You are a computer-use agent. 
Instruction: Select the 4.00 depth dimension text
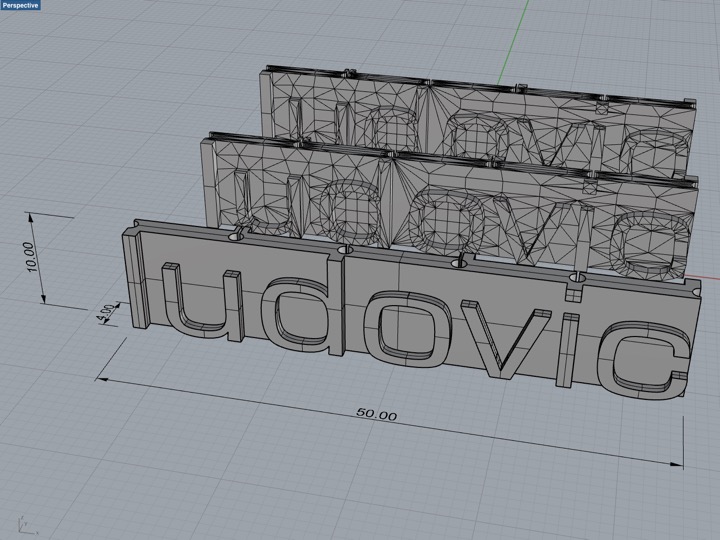[x=107, y=314]
